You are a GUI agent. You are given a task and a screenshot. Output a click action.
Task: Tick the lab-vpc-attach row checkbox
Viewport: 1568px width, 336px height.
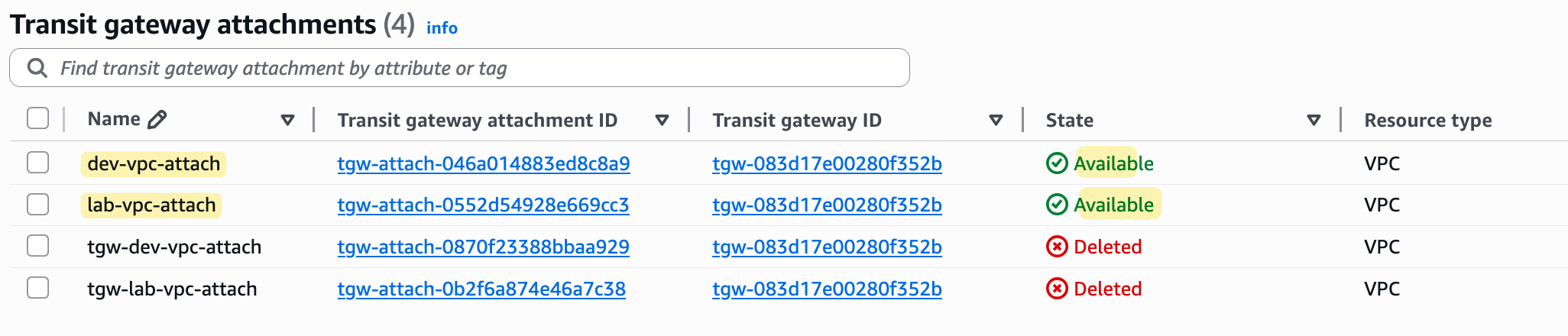[x=37, y=205]
